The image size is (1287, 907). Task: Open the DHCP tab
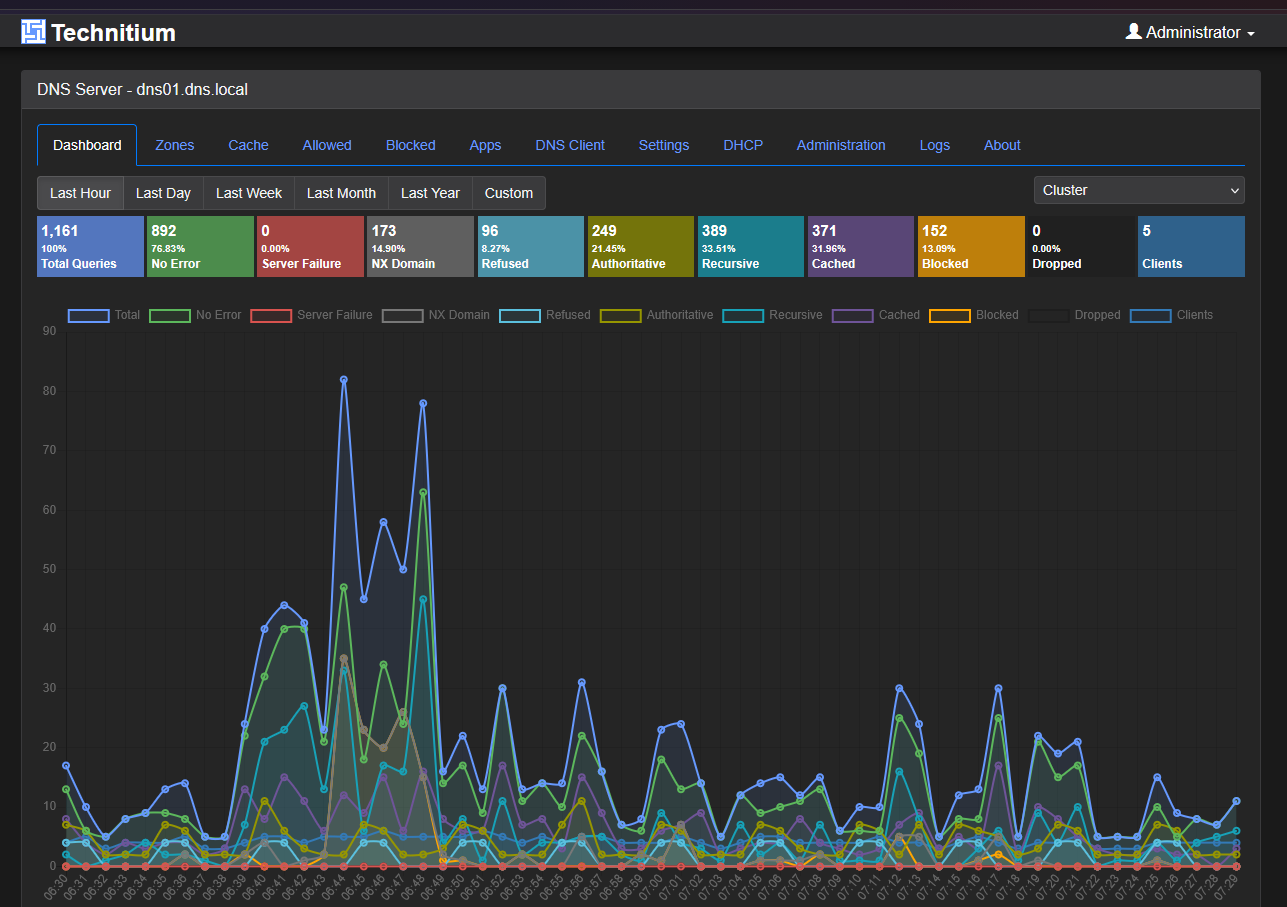[743, 145]
